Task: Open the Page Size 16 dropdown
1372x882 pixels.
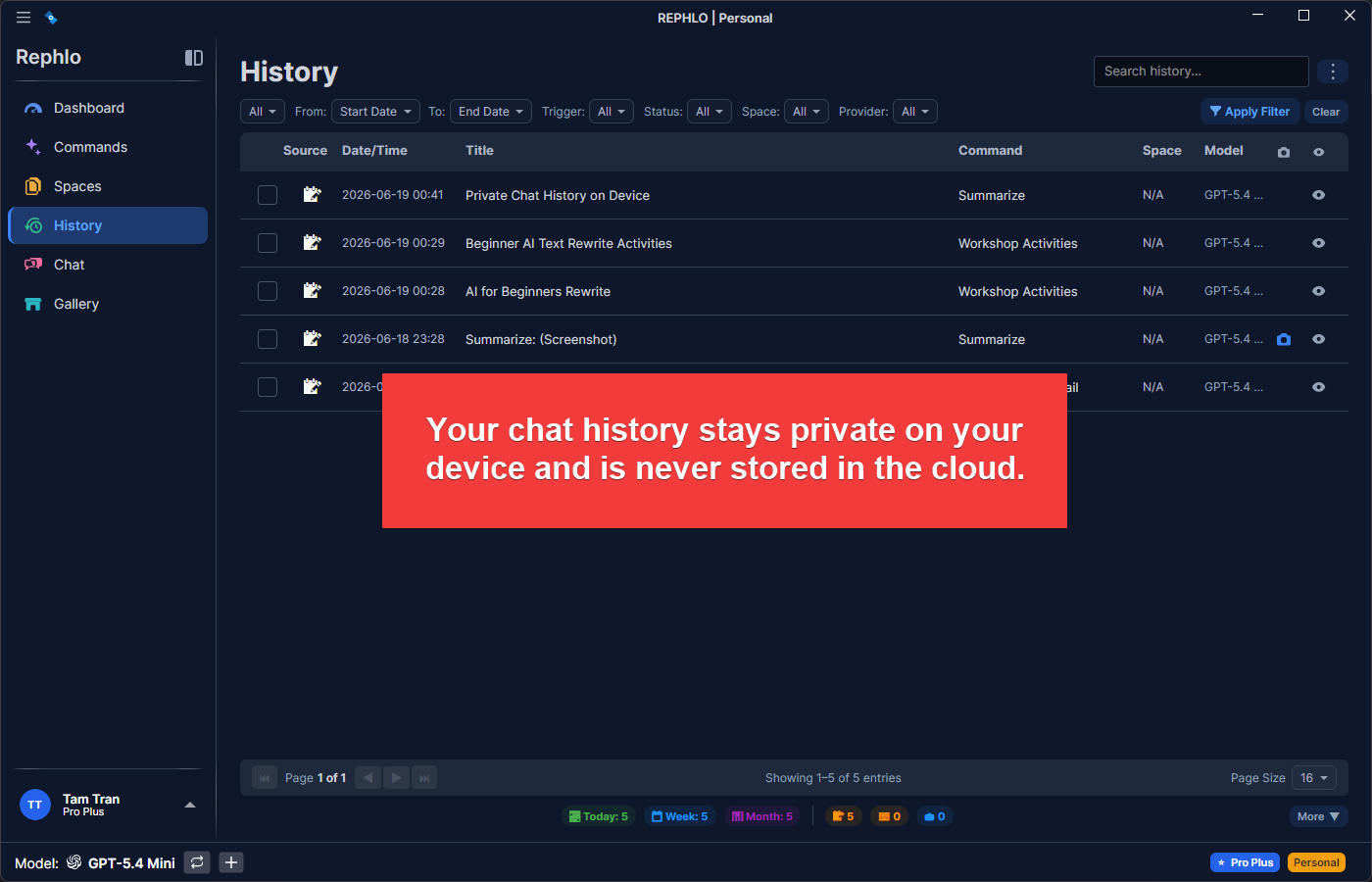Action: point(1314,778)
